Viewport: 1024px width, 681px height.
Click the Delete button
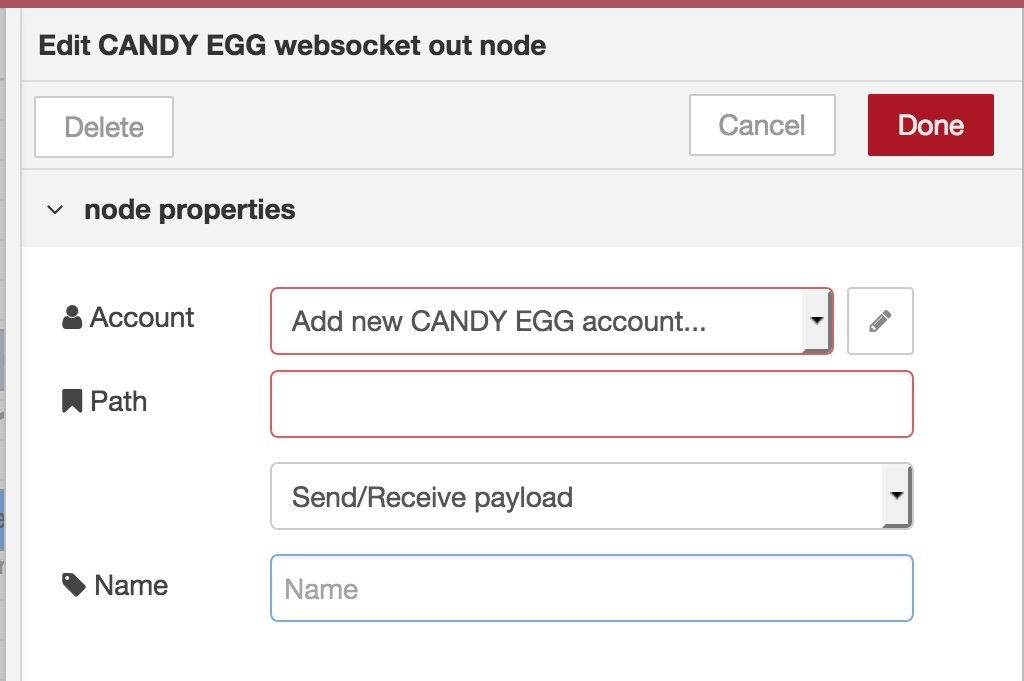pyautogui.click(x=104, y=127)
